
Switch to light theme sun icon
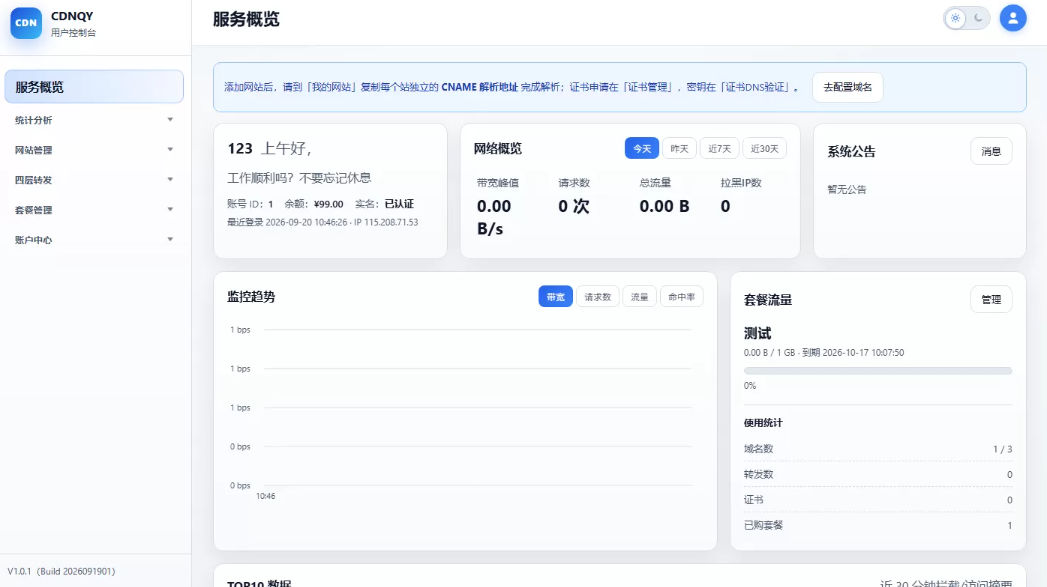(956, 19)
